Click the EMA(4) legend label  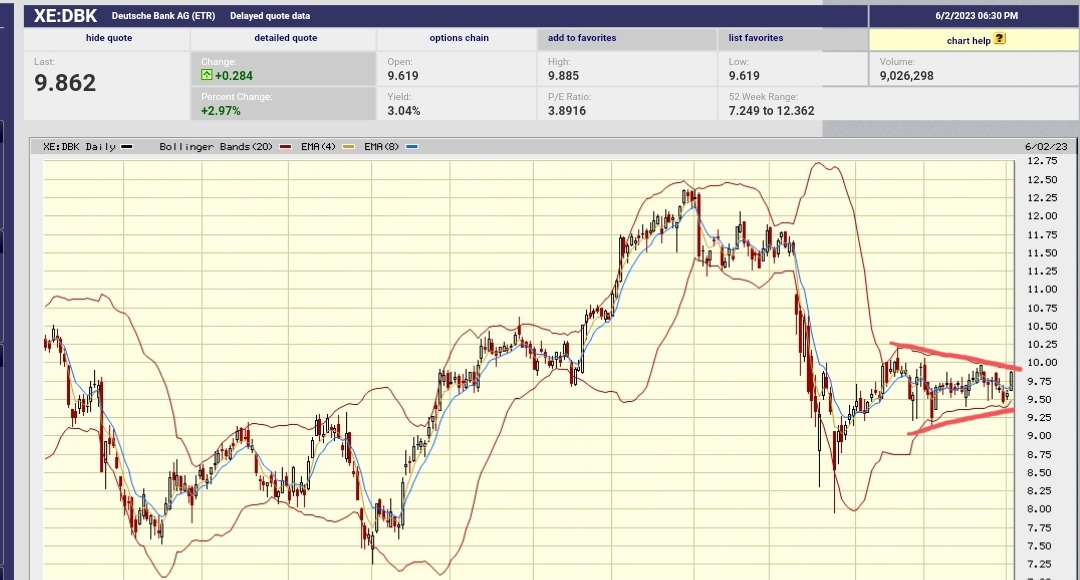[318, 147]
